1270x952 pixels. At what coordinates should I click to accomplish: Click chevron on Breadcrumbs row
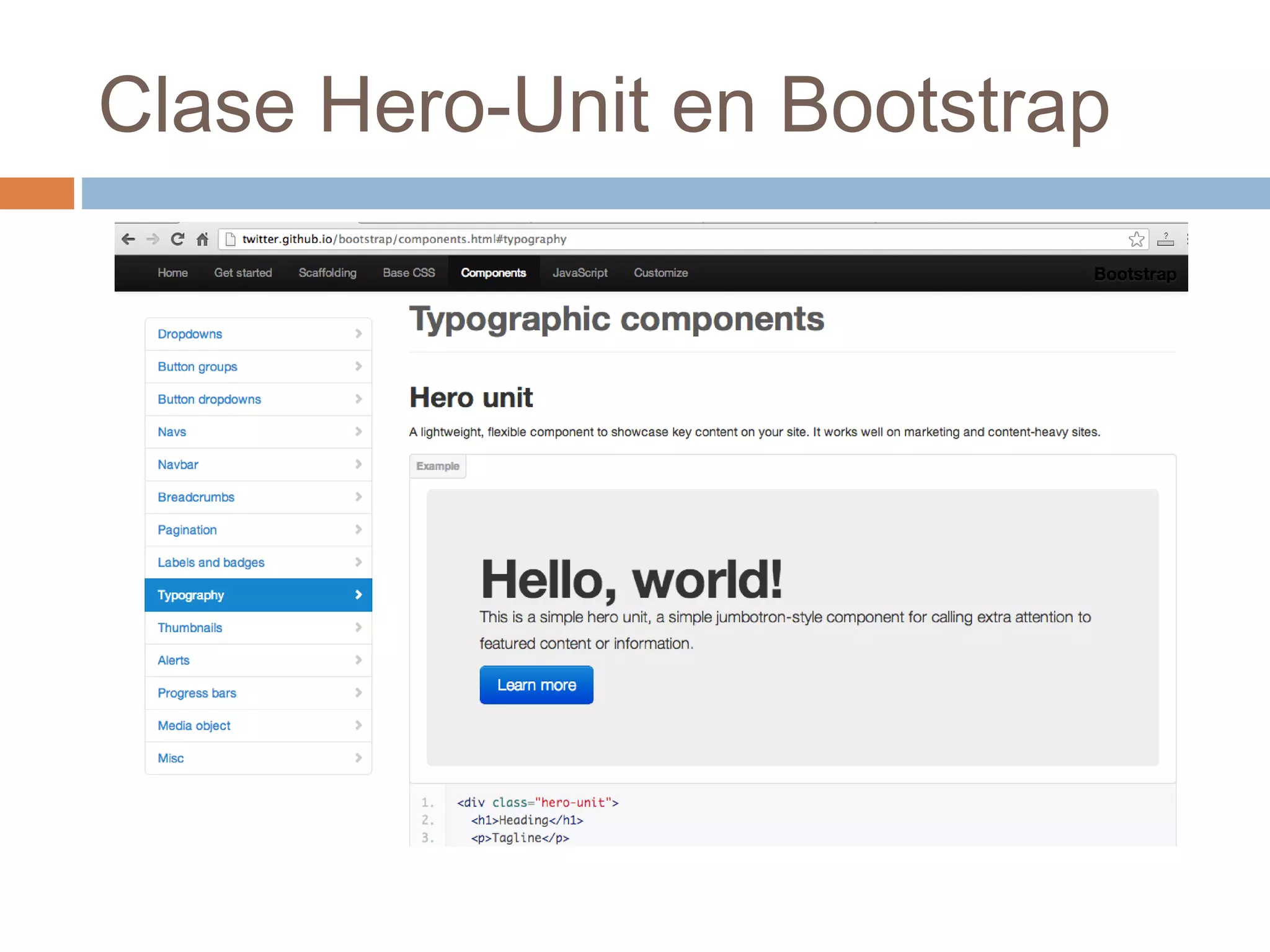pos(358,498)
